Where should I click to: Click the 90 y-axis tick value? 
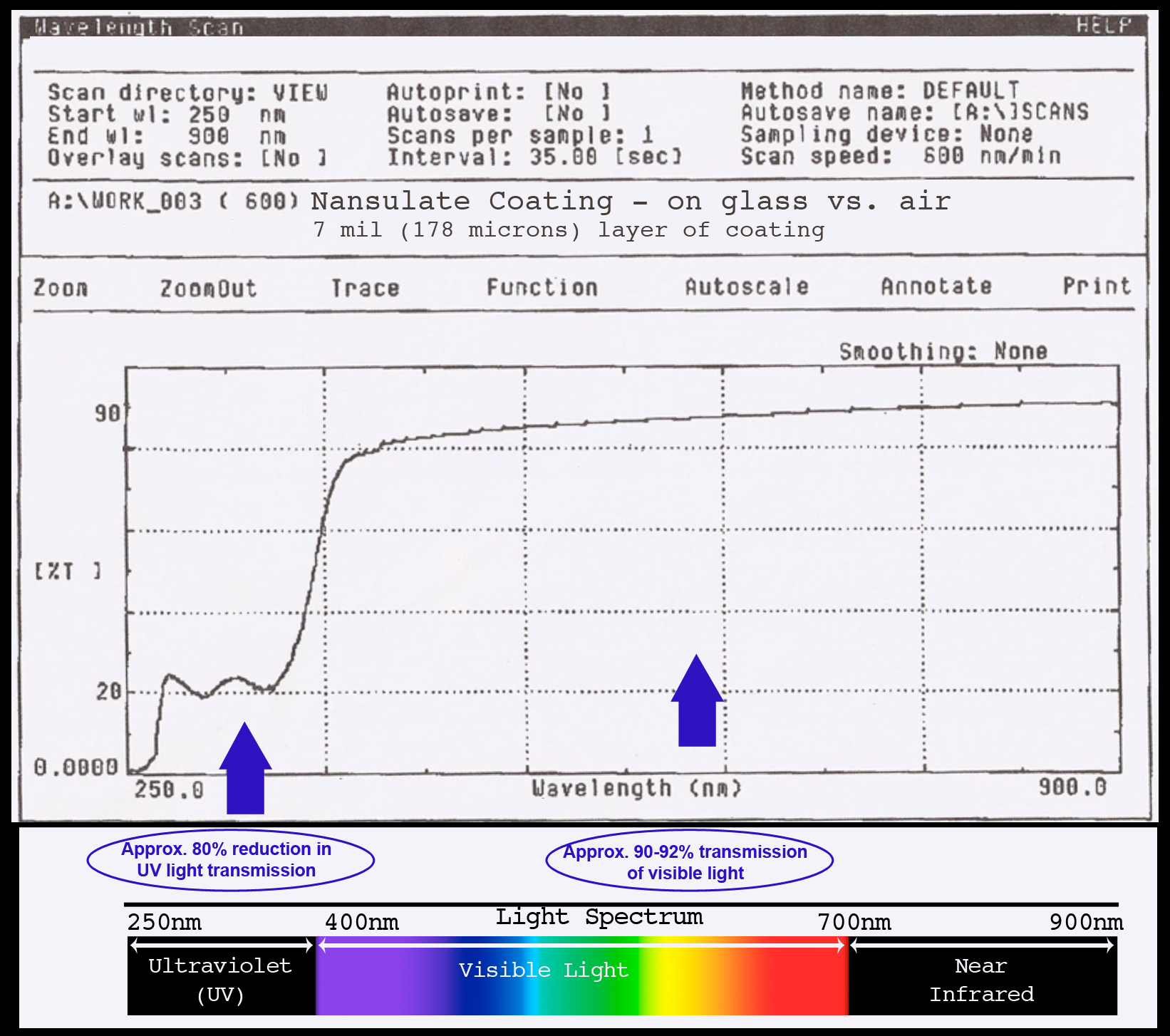point(108,413)
